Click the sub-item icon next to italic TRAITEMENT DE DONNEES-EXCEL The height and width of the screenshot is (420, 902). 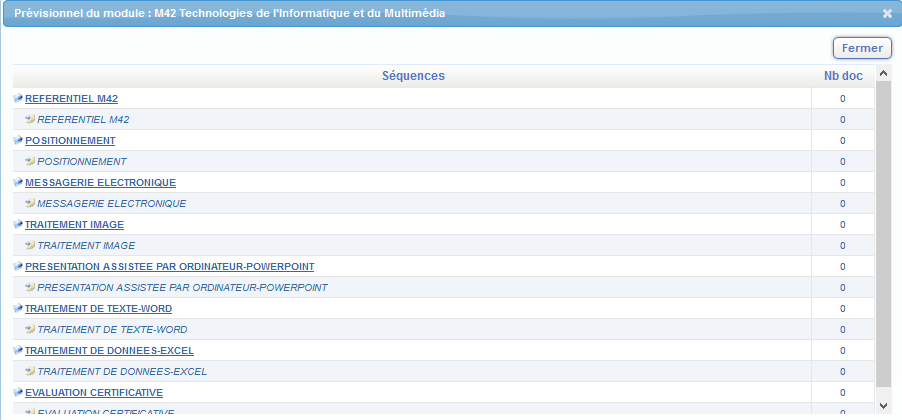pyautogui.click(x=30, y=372)
